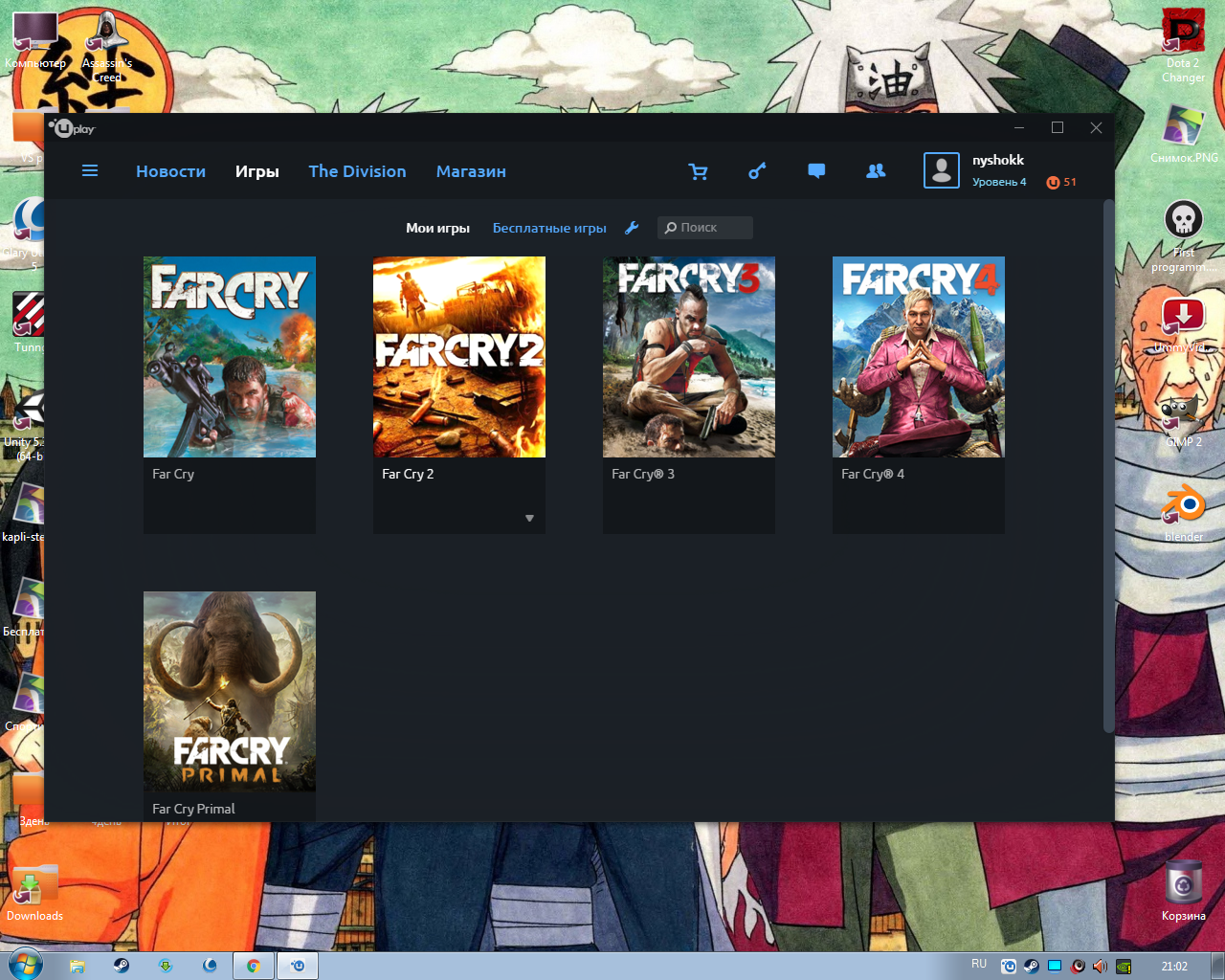Select the blender desktop shortcut
Viewport: 1225px width, 980px height.
(x=1184, y=513)
